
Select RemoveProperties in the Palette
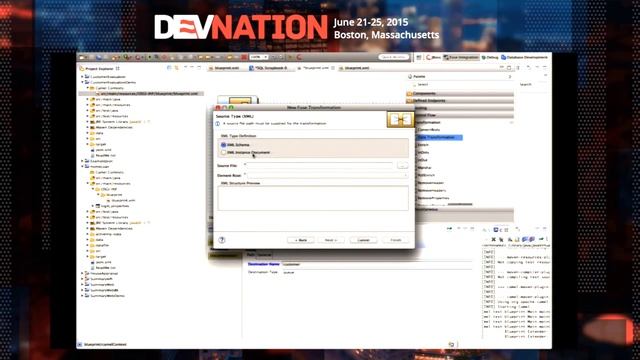click(433, 198)
